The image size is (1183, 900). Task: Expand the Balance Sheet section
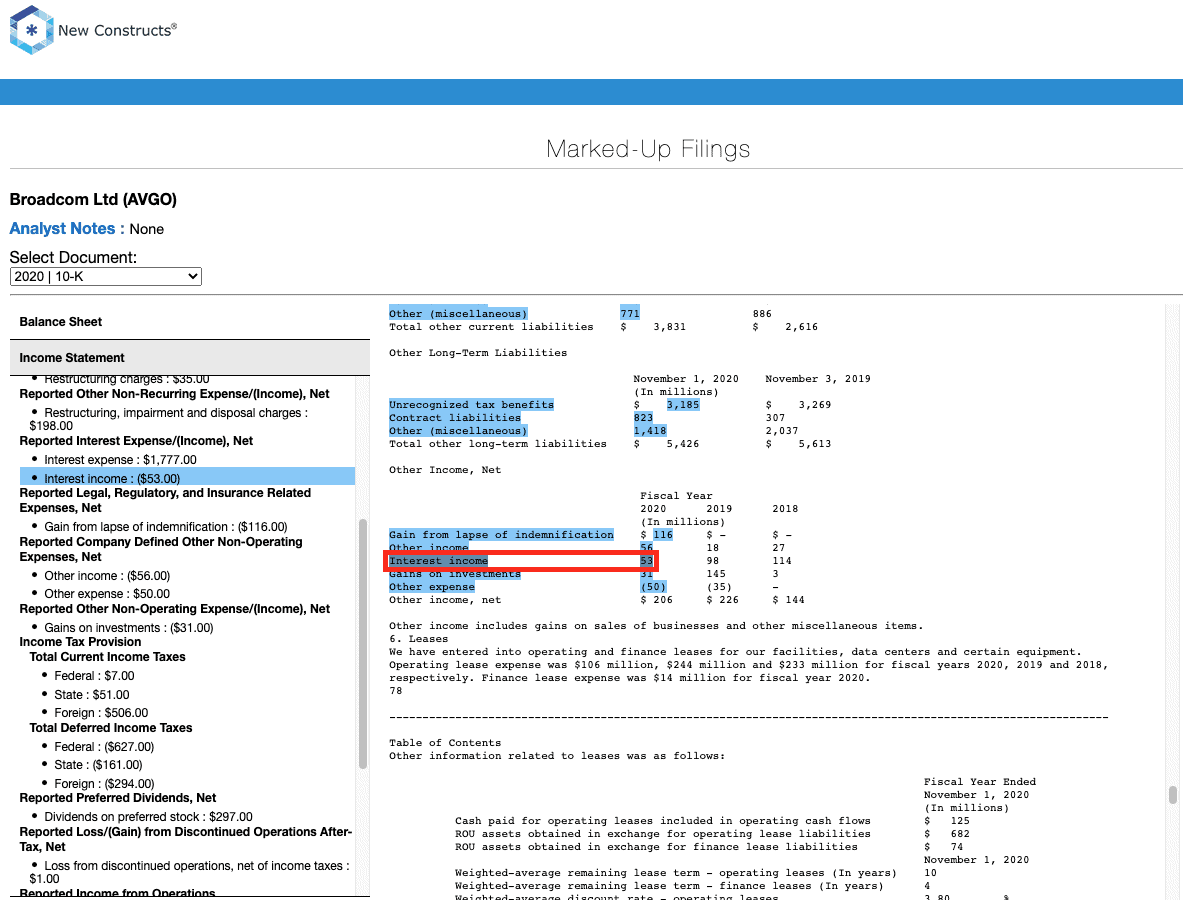tap(189, 321)
